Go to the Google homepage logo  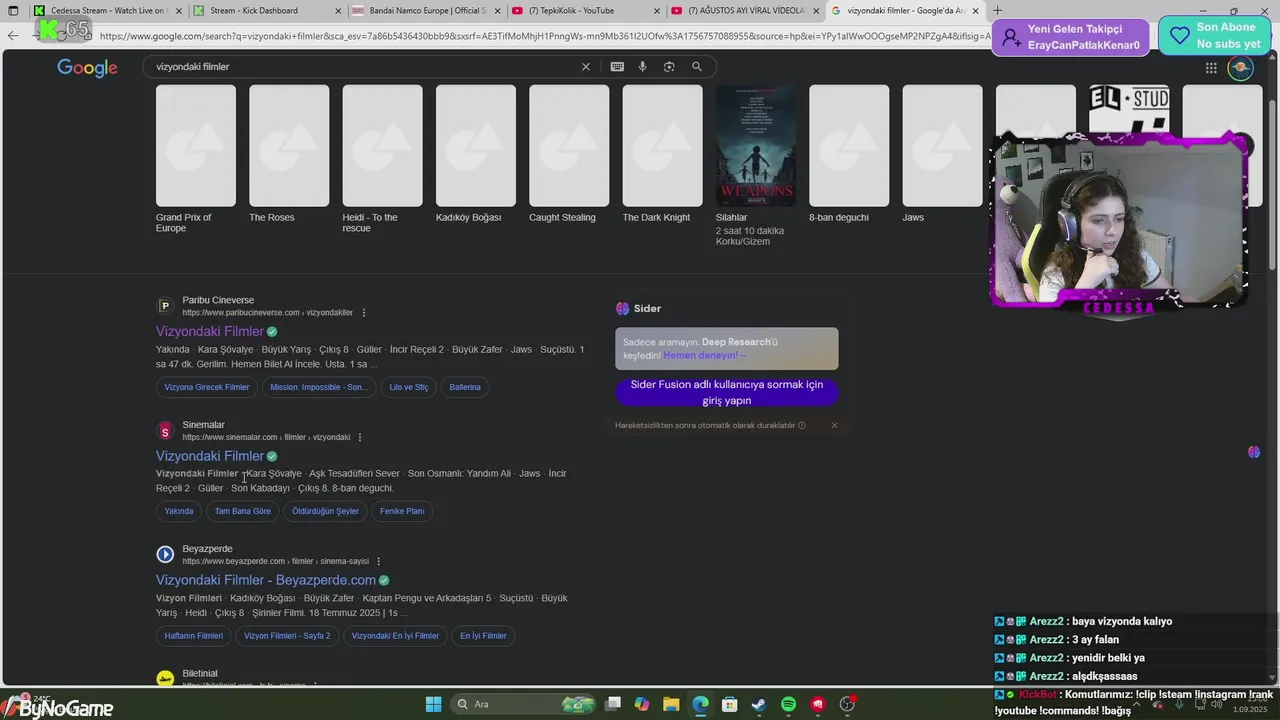(x=87, y=68)
